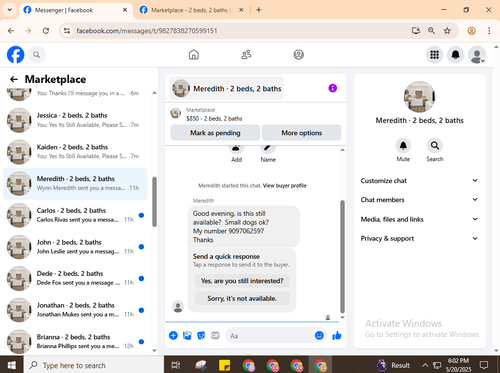Expand Customize chat section
The image size is (500, 373).
[419, 181]
